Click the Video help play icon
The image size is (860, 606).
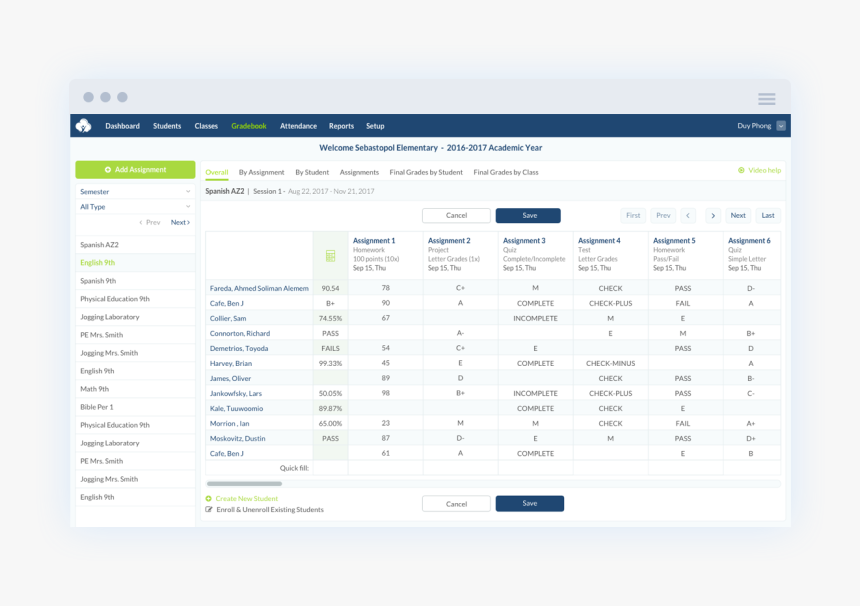point(741,171)
